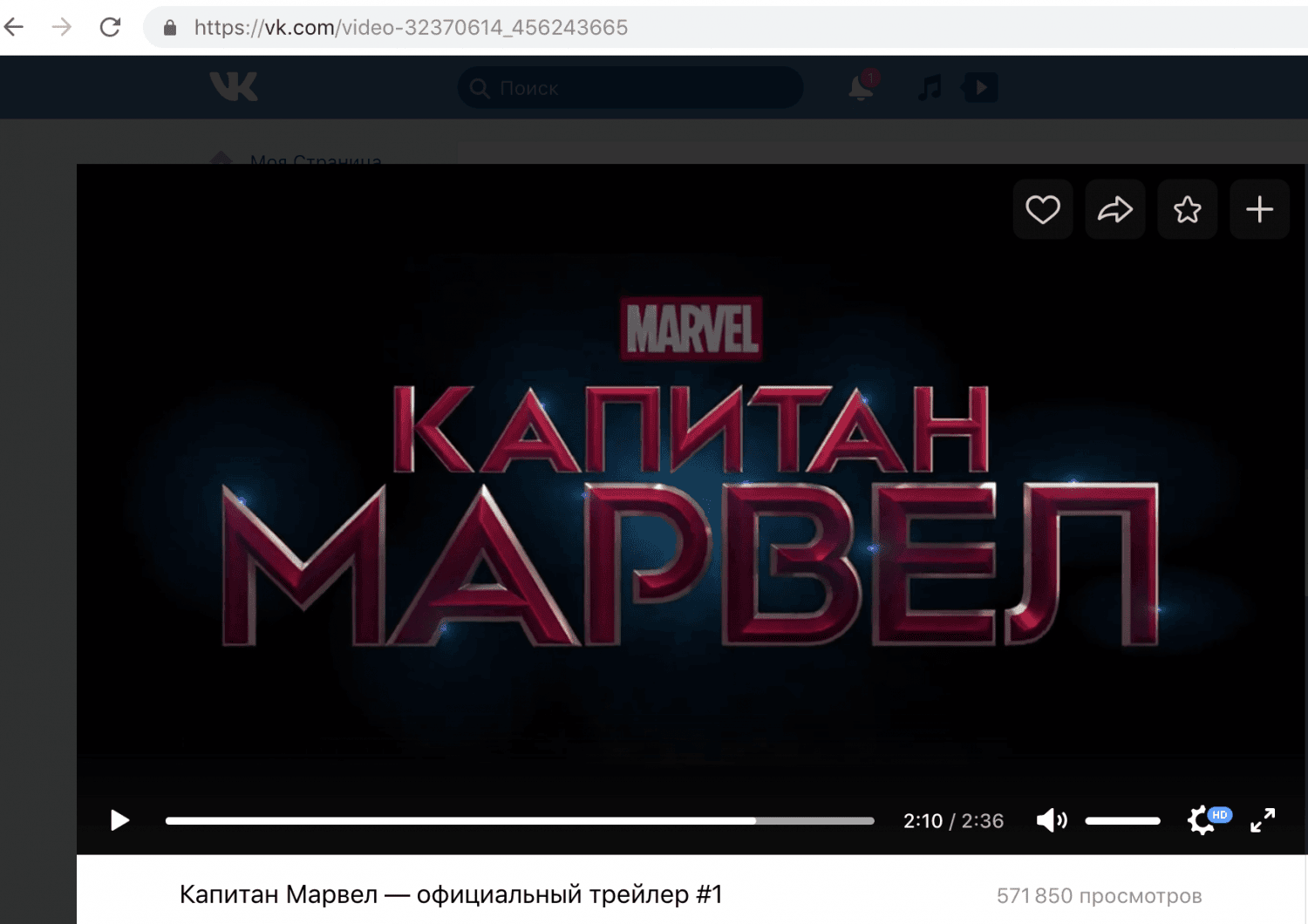Image resolution: width=1308 pixels, height=924 pixels.
Task: Open the music section note icon
Action: (x=930, y=87)
